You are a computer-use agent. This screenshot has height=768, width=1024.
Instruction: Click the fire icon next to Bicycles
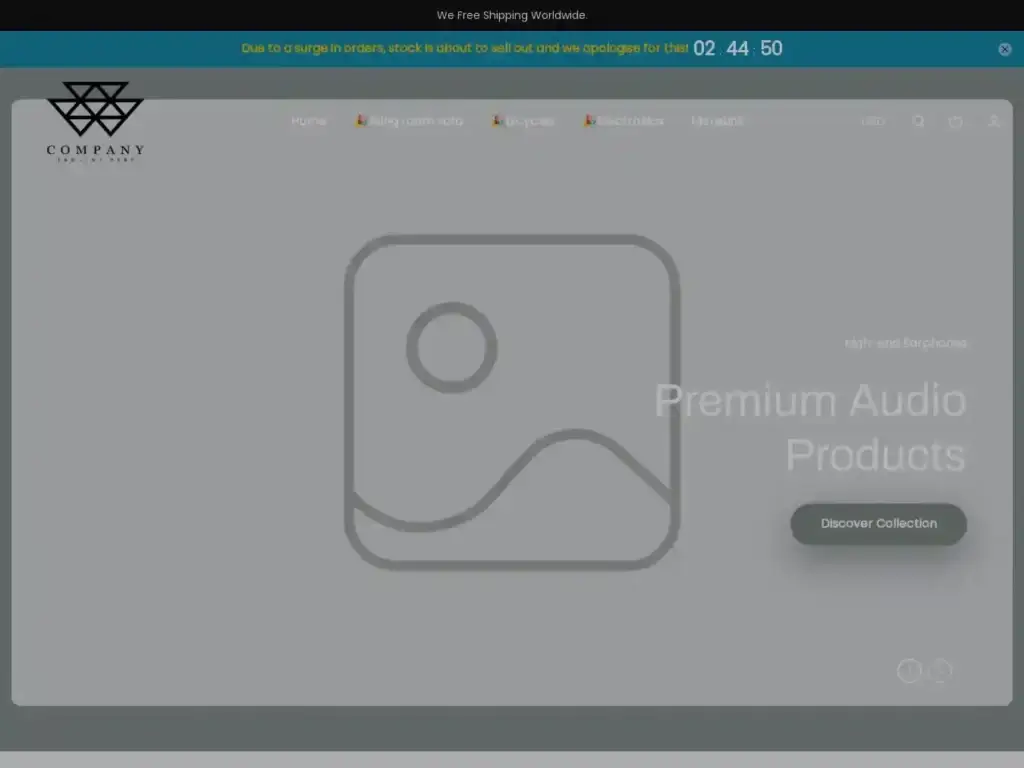pos(497,121)
